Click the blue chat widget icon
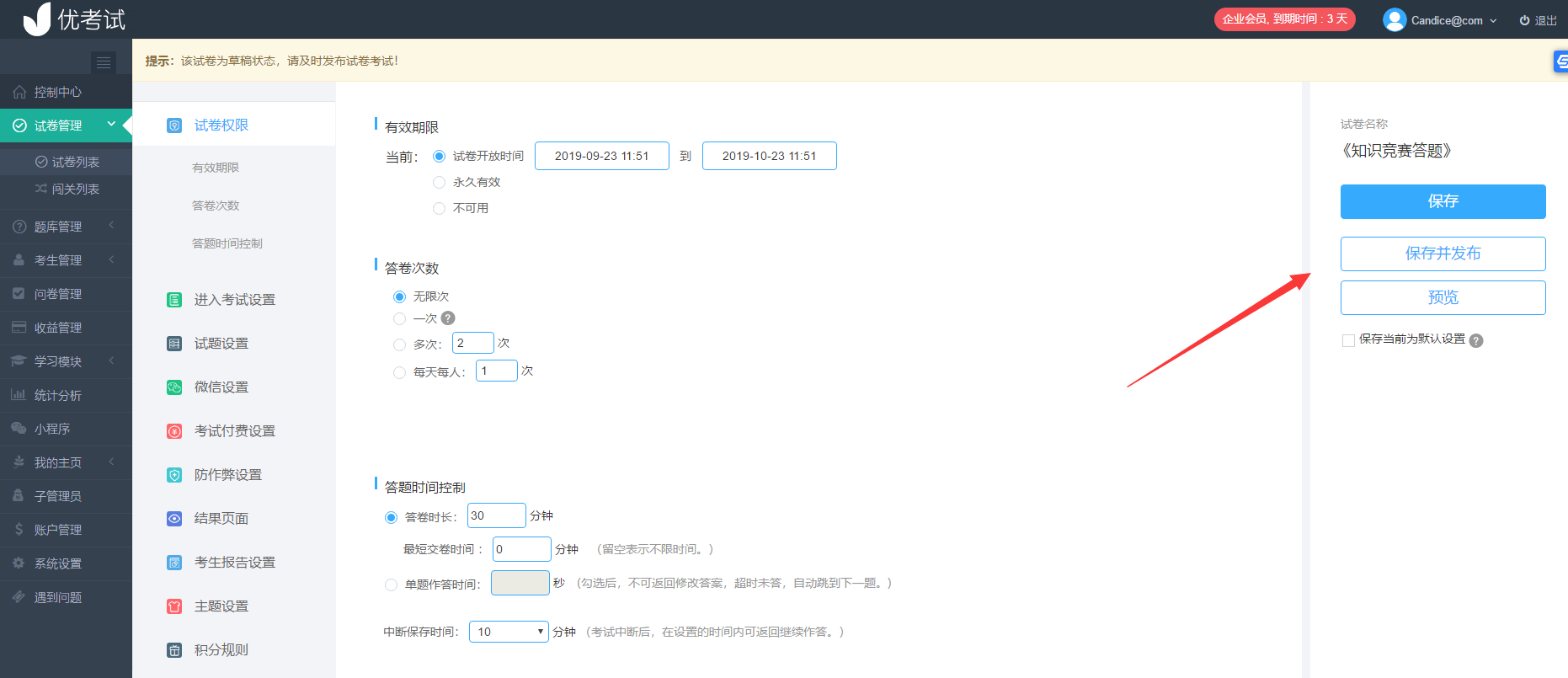This screenshot has width=1568, height=678. (x=1560, y=61)
